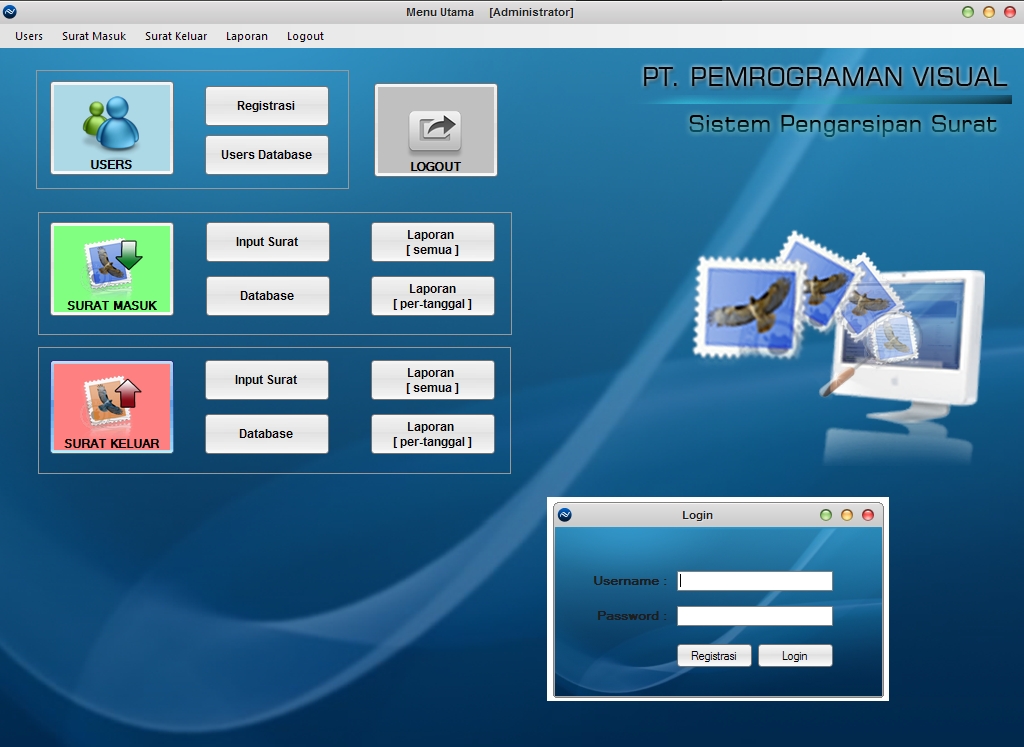Close Menu Utama window with red button
The width and height of the screenshot is (1024, 747).
(x=1010, y=12)
